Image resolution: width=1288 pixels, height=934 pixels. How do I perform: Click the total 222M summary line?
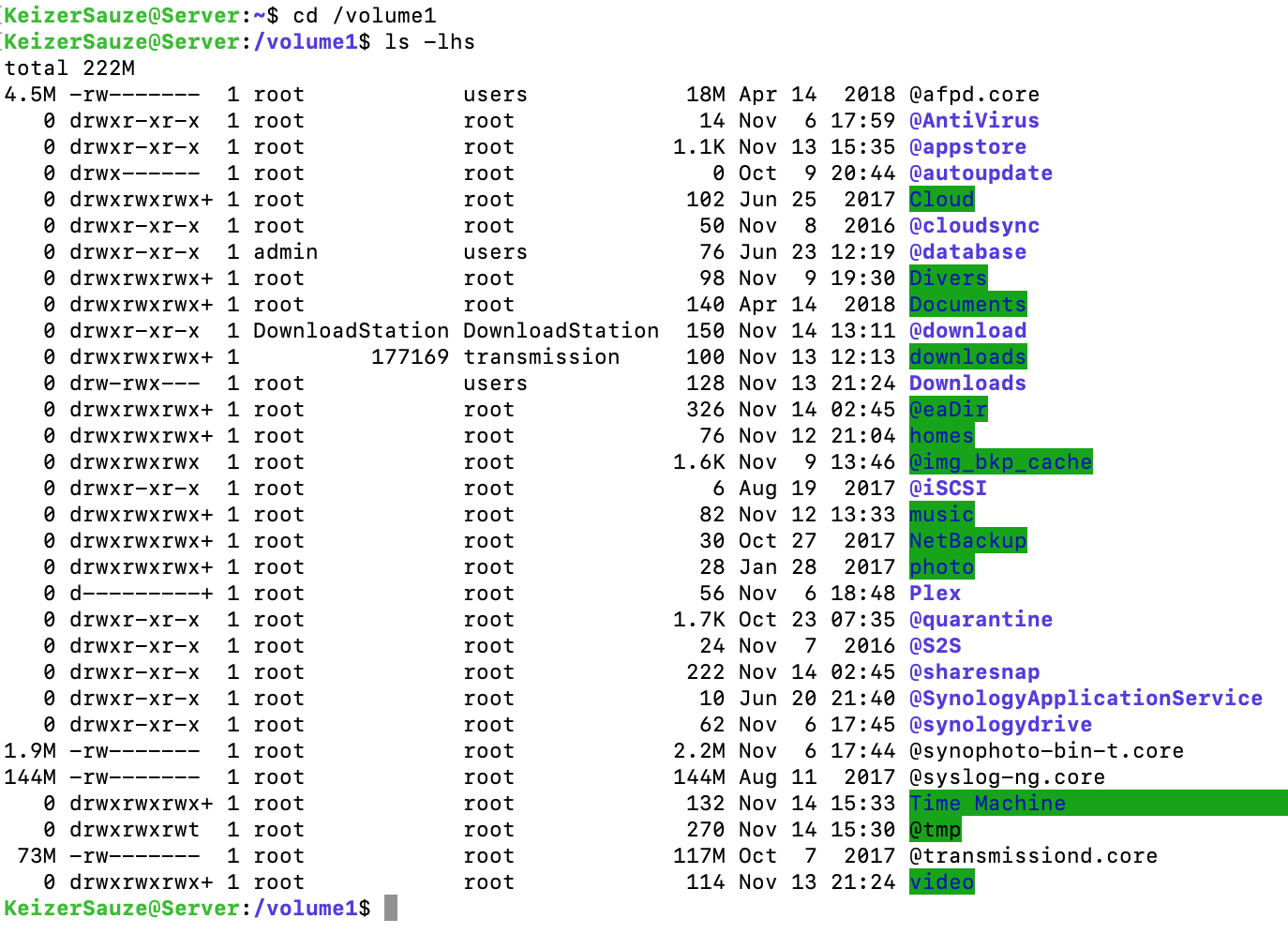(70, 68)
